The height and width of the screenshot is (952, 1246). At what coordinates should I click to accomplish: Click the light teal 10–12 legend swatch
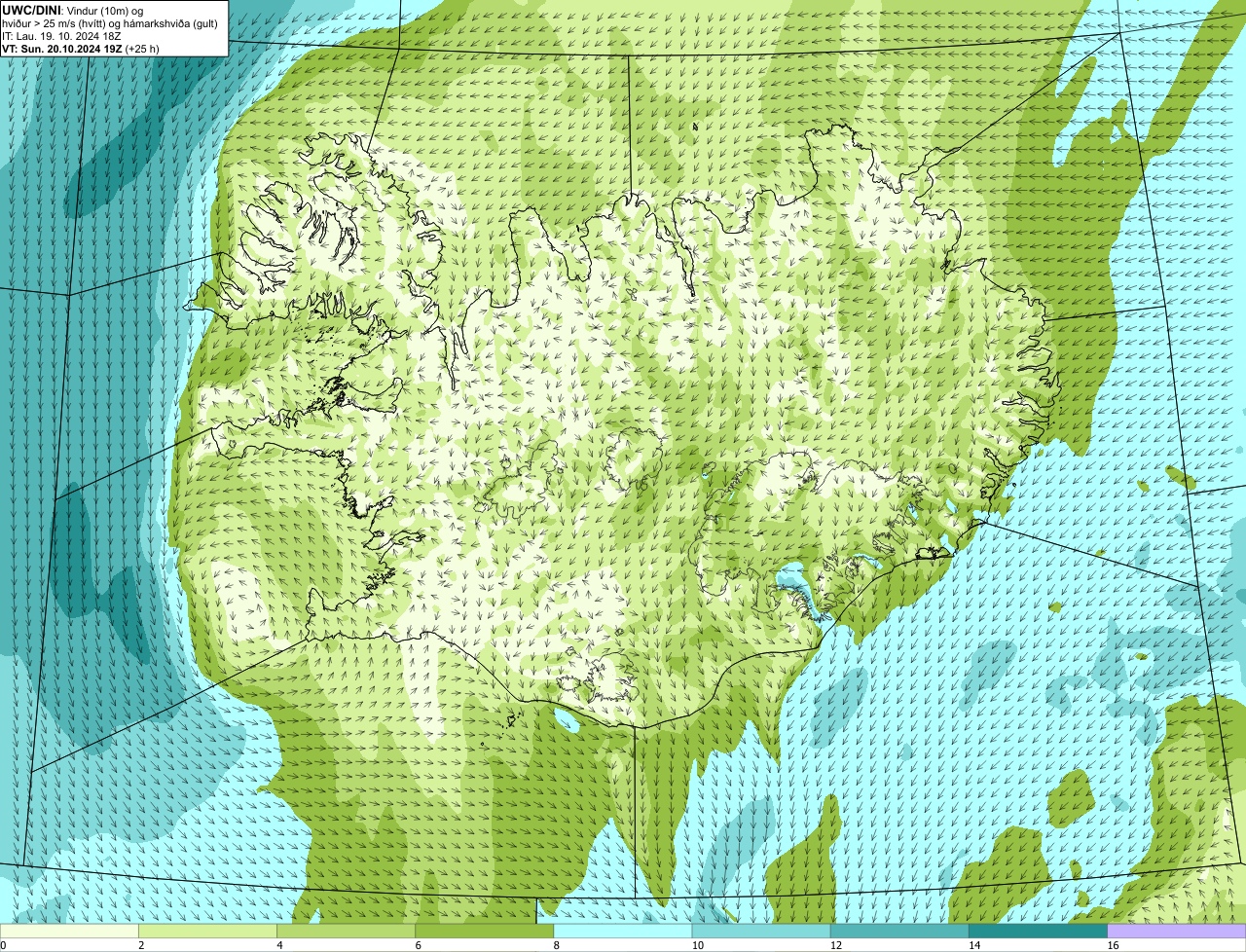coord(761,931)
